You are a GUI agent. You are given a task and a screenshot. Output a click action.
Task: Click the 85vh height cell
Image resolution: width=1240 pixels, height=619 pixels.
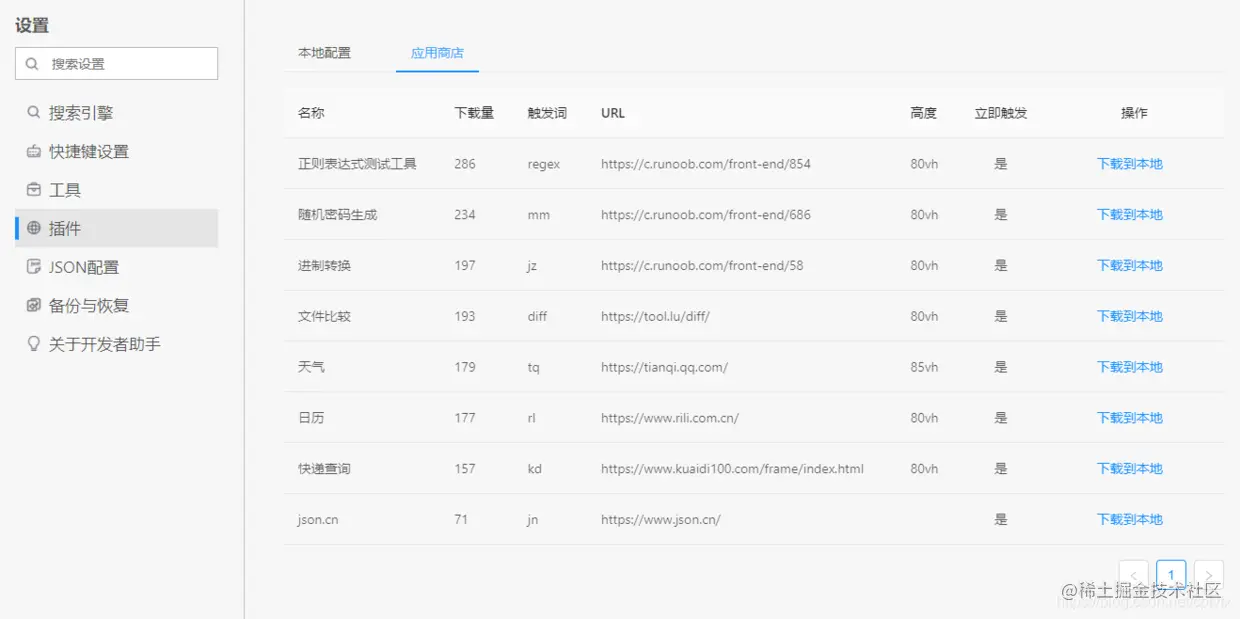(x=924, y=367)
